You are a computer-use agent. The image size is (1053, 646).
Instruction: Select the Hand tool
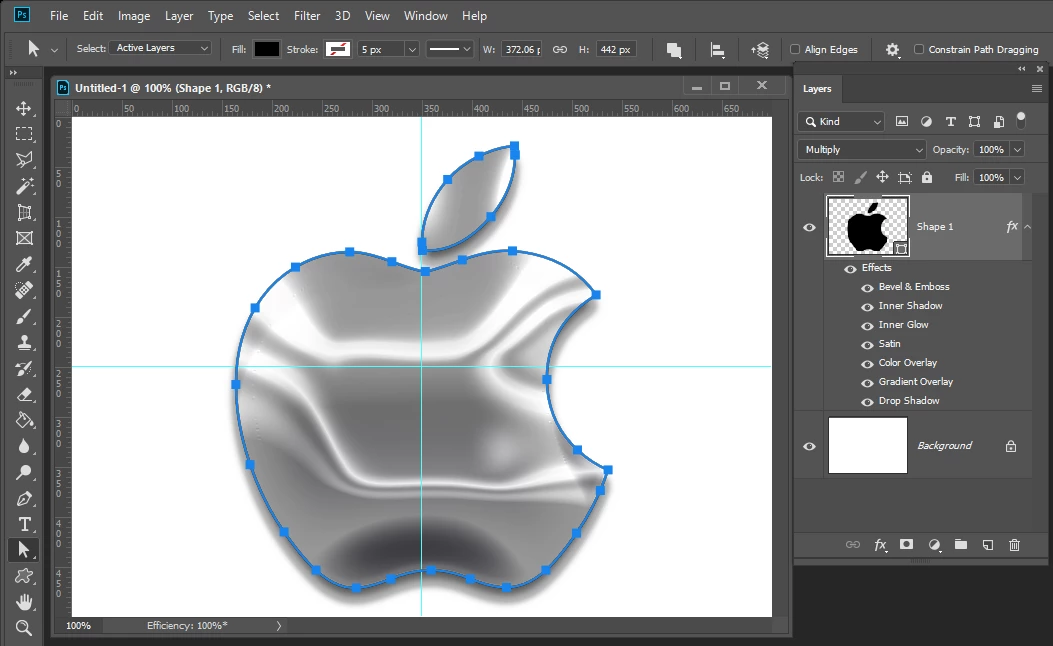tap(24, 602)
